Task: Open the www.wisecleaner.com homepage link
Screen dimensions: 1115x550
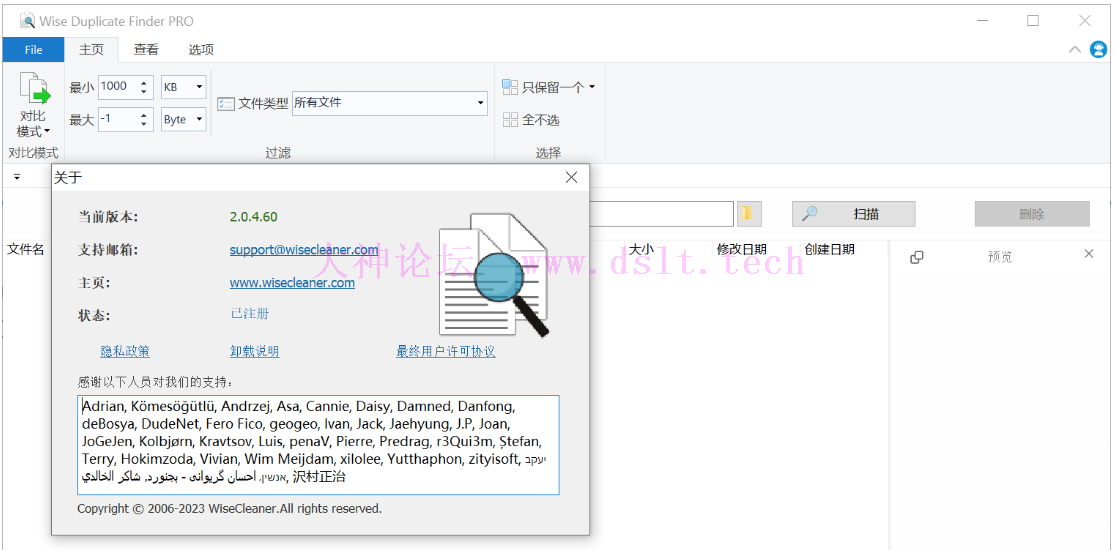Action: 292,282
